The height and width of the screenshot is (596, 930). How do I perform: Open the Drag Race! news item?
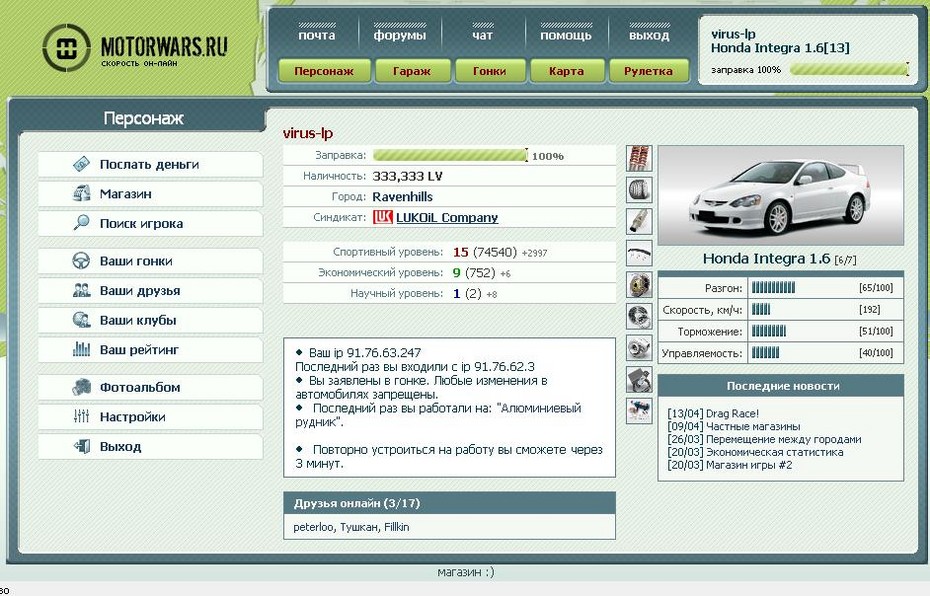[x=732, y=413]
